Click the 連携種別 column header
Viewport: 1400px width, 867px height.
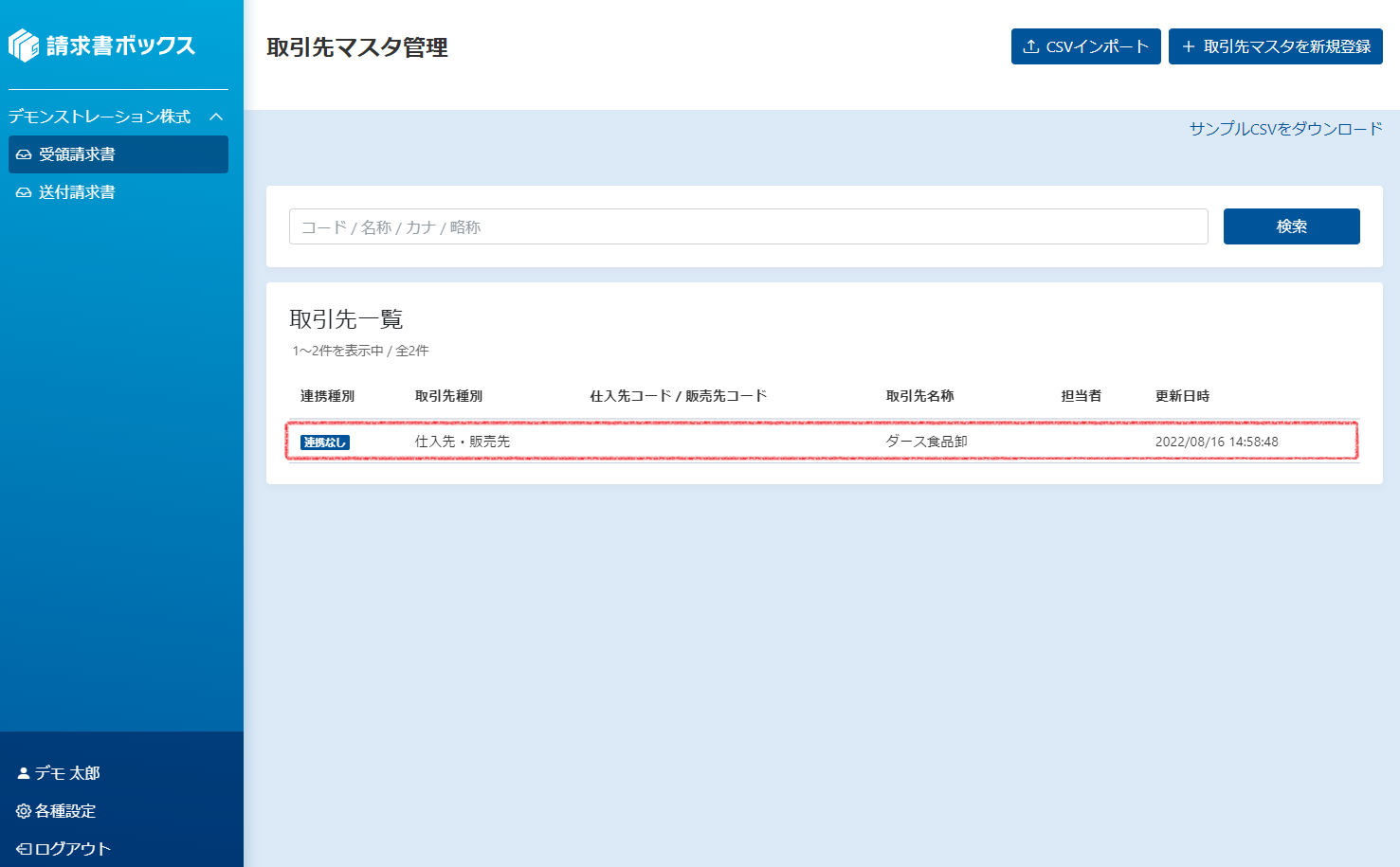pos(327,396)
